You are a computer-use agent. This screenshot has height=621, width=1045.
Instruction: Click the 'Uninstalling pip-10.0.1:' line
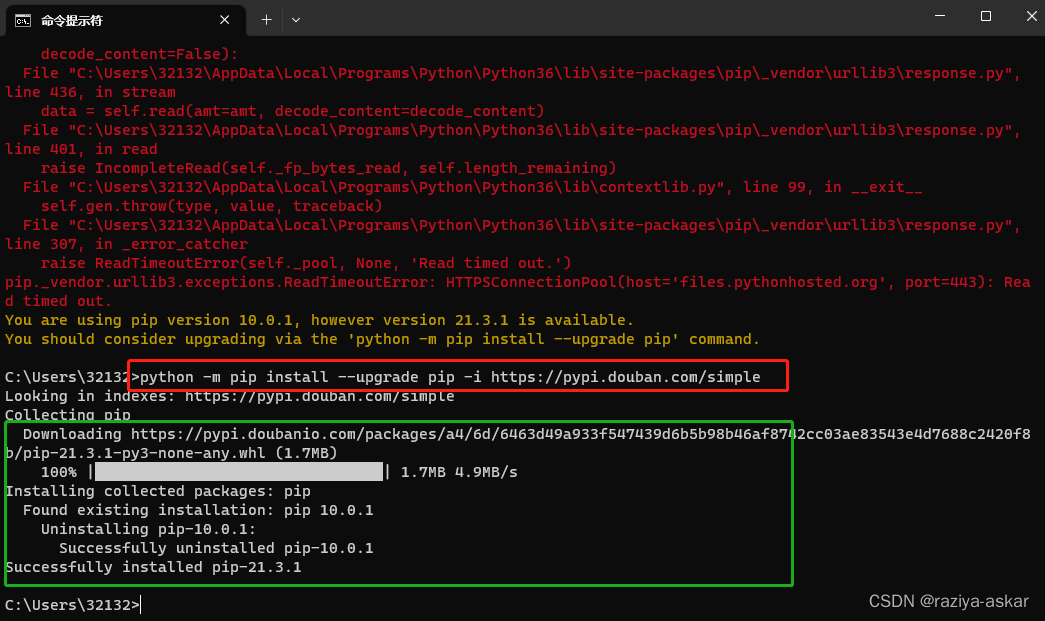point(148,529)
